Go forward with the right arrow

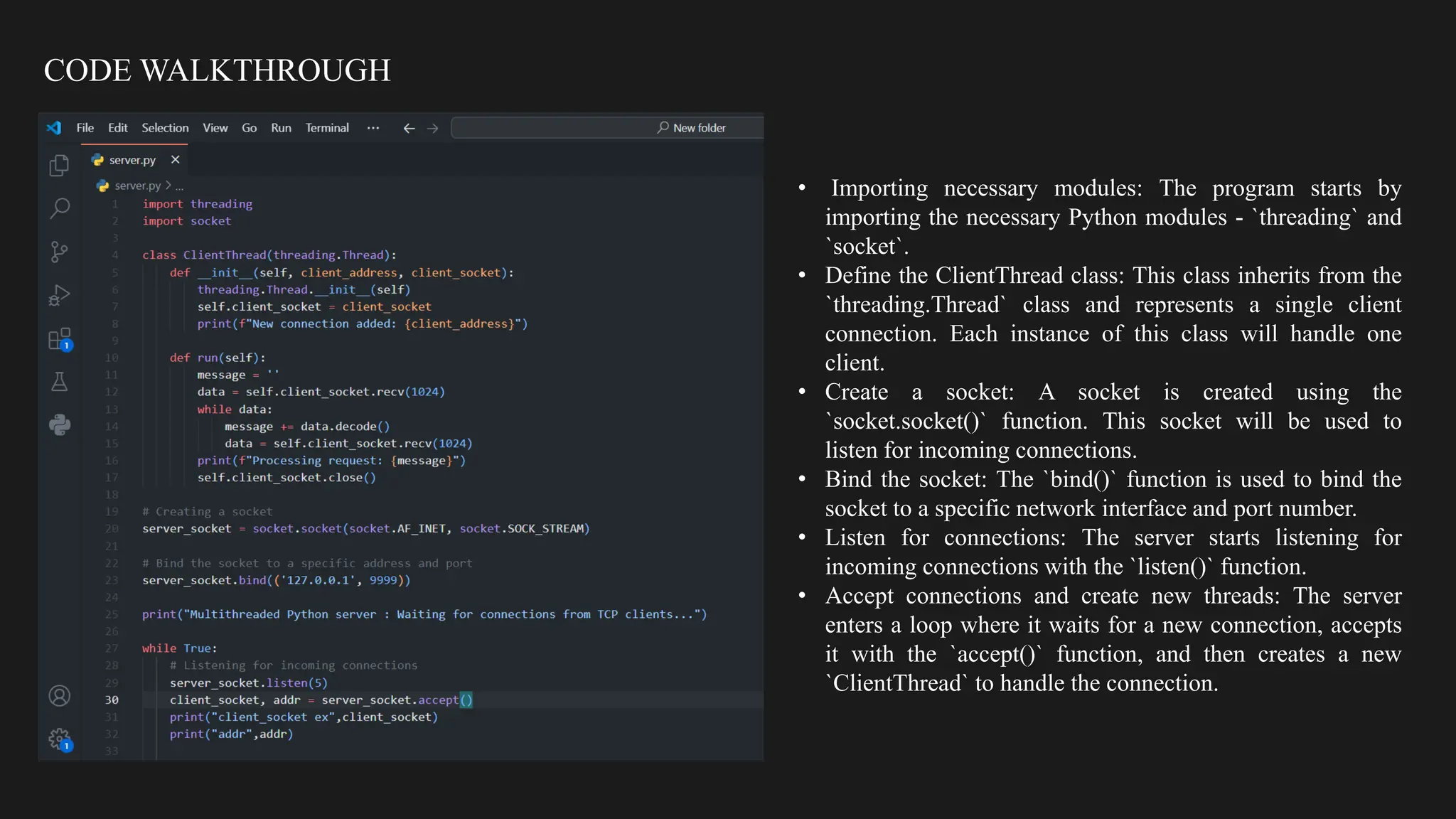pos(432,129)
